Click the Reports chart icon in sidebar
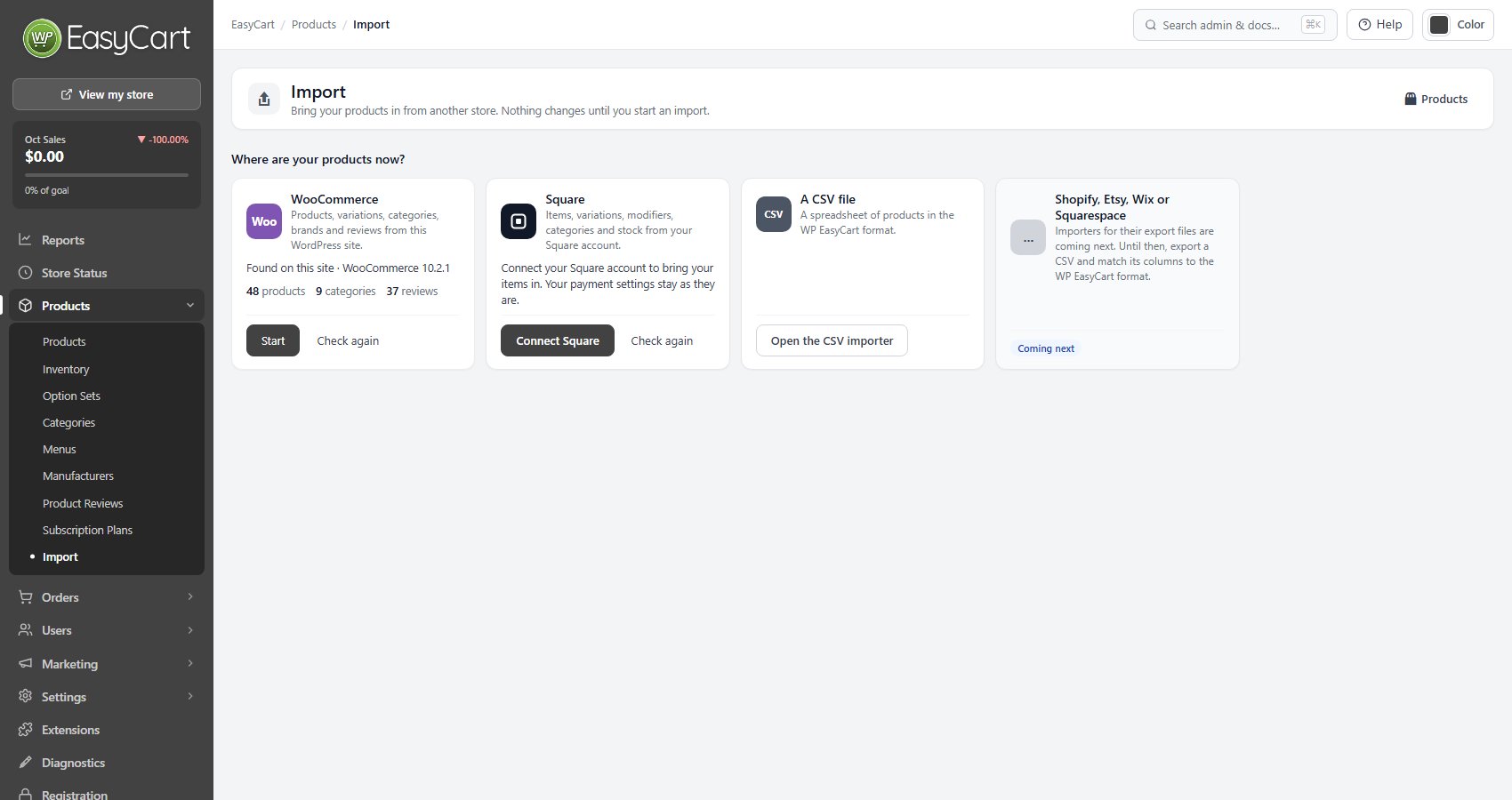 point(26,240)
